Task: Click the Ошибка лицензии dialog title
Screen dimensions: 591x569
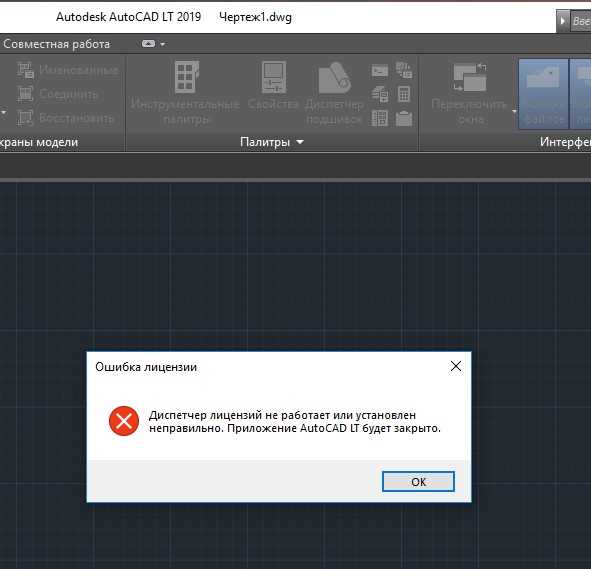Action: click(146, 367)
